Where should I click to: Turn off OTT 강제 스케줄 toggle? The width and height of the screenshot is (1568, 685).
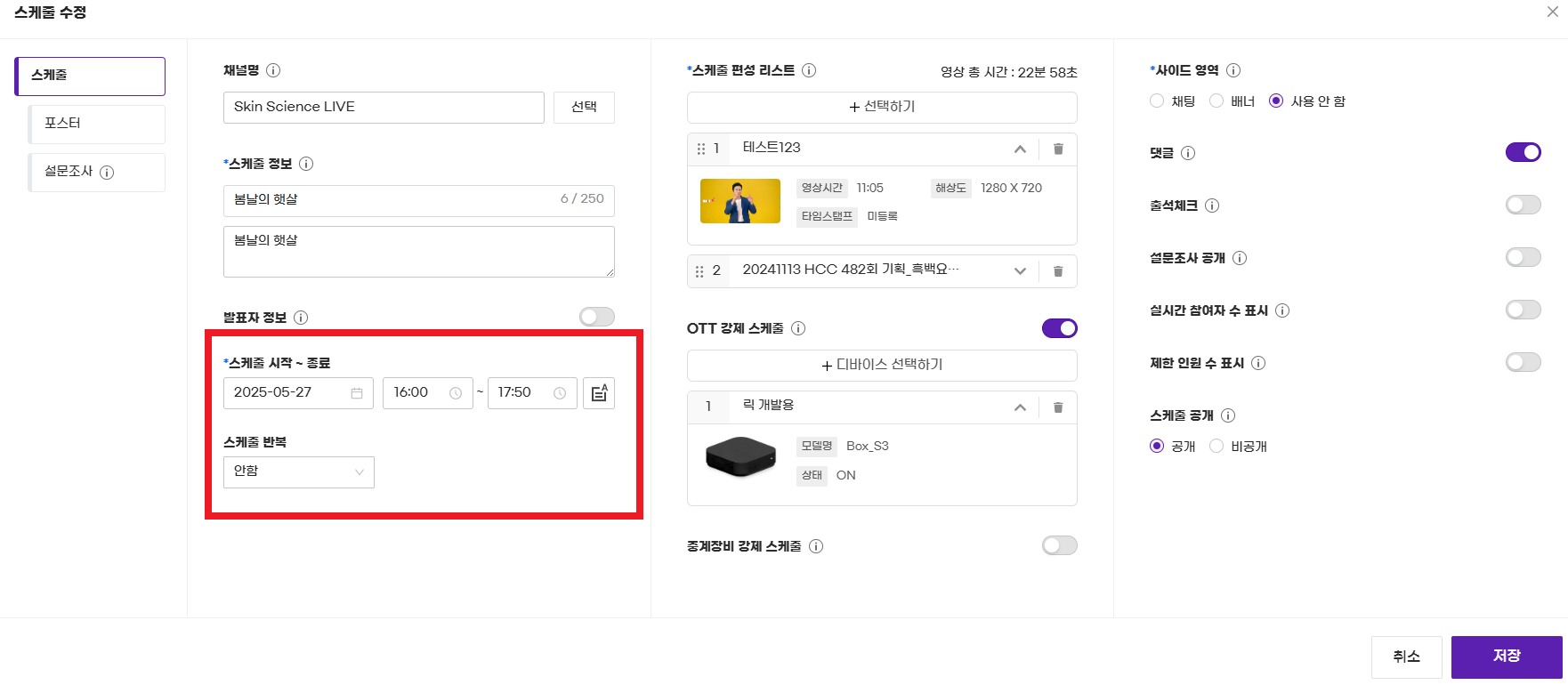(1060, 328)
